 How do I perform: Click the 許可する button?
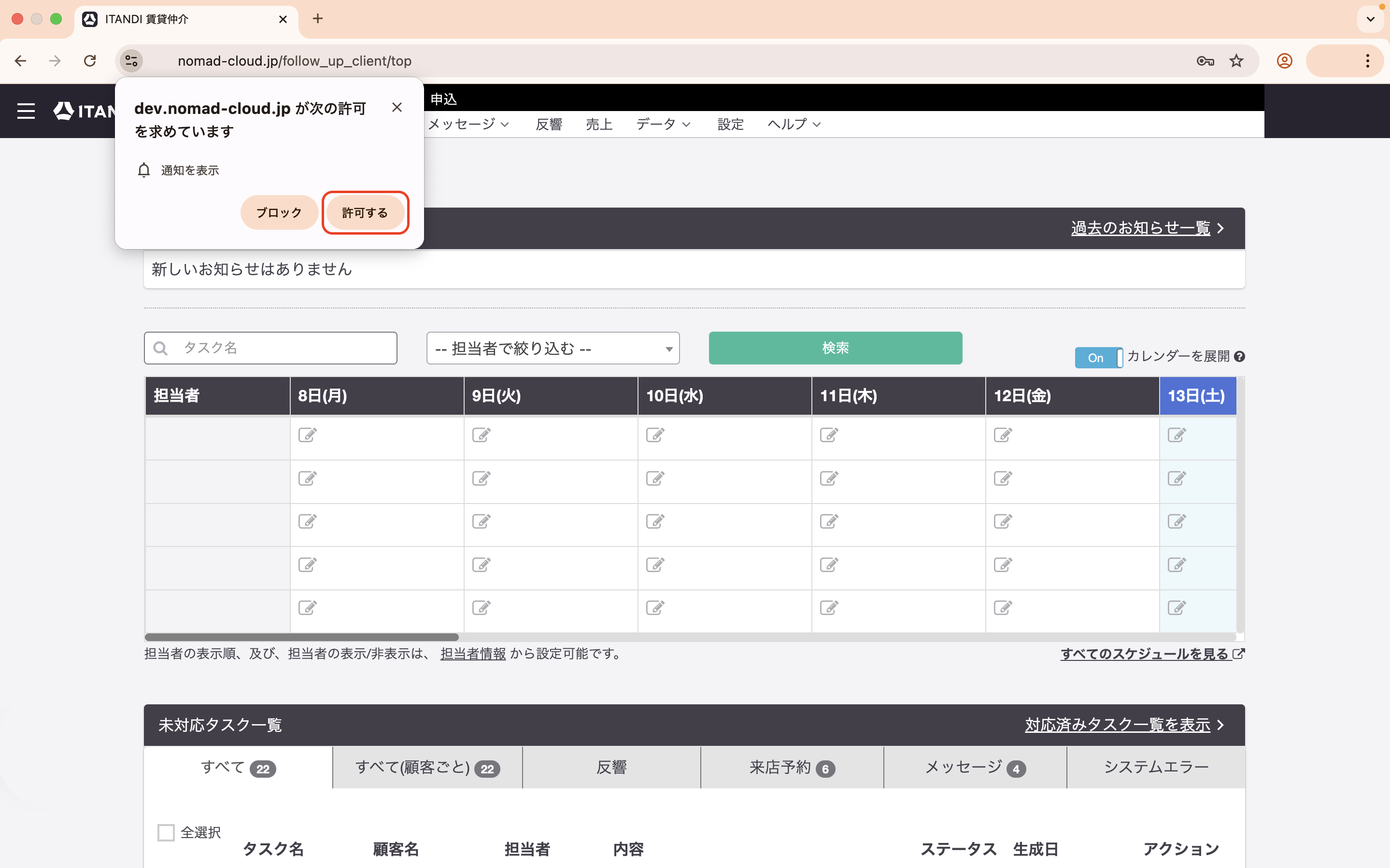click(x=365, y=212)
